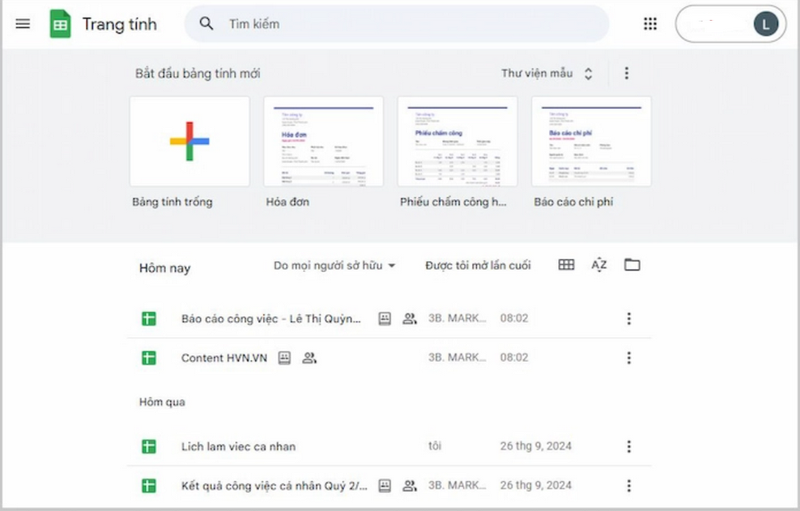Click owner 'tôi' in Lich lam viec row
Screen dimensions: 800x511
tap(435, 446)
